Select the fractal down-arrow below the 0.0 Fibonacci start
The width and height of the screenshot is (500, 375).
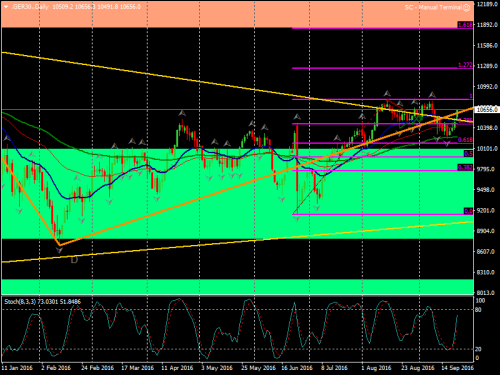297,218
